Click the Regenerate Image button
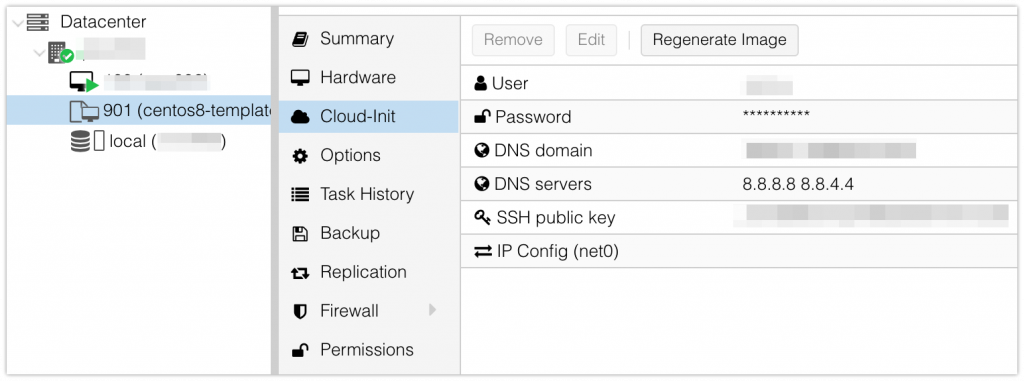The image size is (1024, 381). coord(719,40)
